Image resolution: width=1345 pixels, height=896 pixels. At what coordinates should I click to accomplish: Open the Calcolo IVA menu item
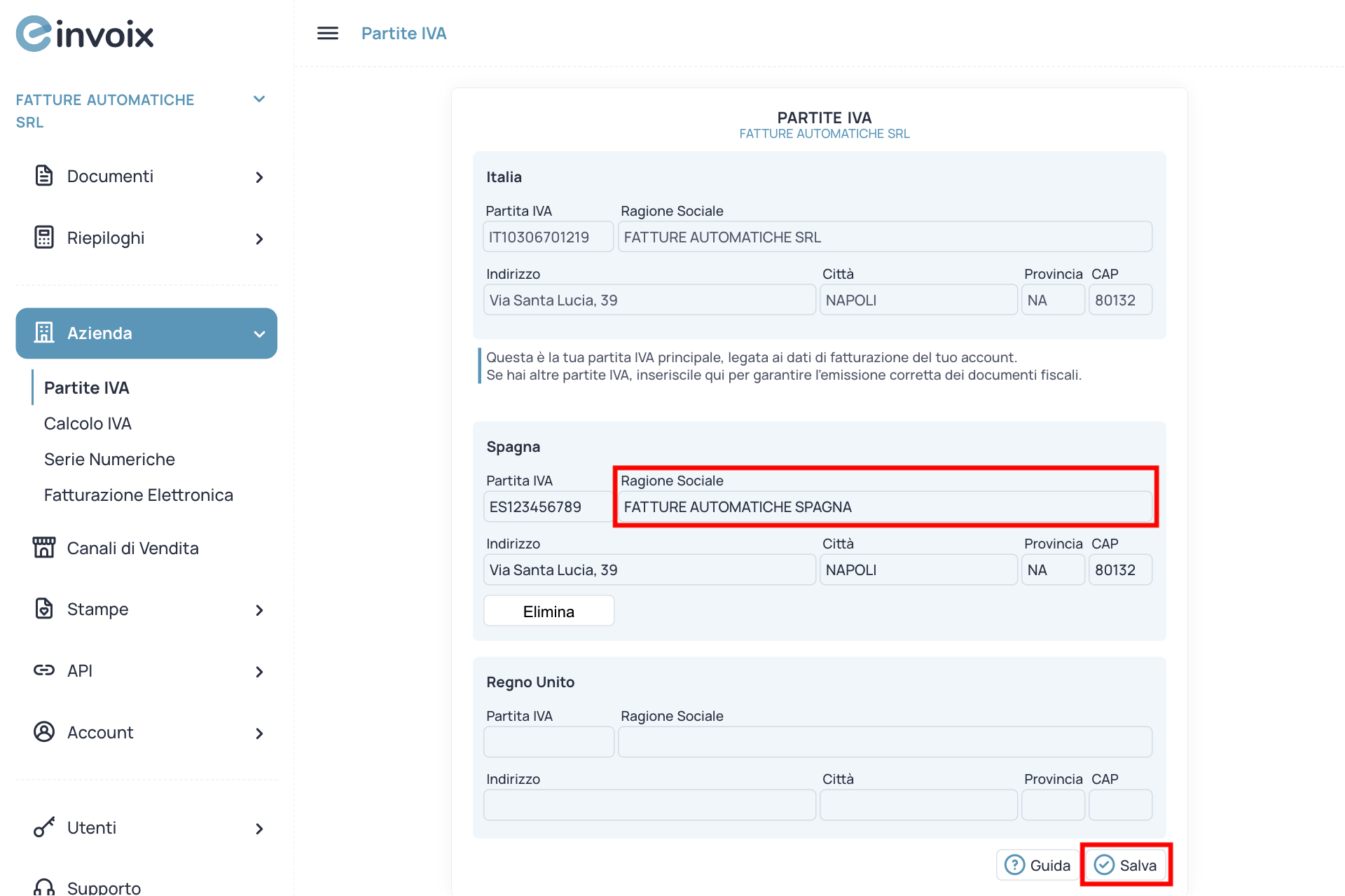pos(88,423)
